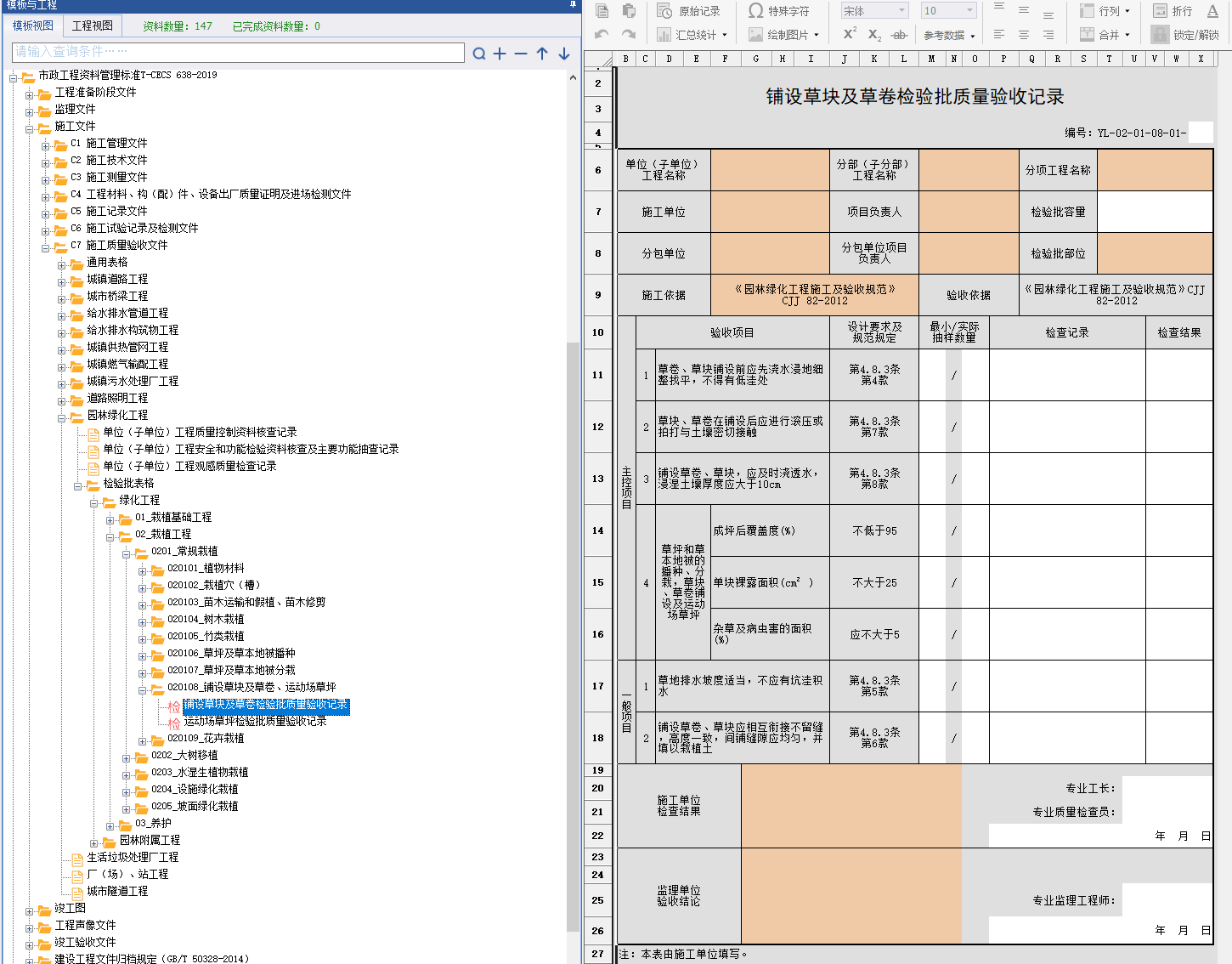Collapse C7 施工质量验收文件 node

coord(46,248)
